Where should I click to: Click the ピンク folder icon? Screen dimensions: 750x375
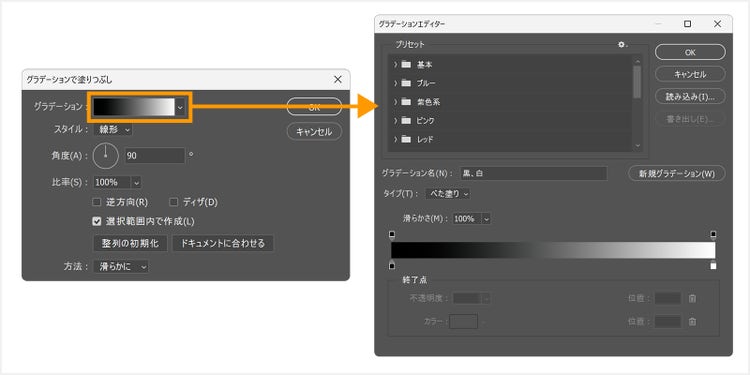[x=406, y=121]
